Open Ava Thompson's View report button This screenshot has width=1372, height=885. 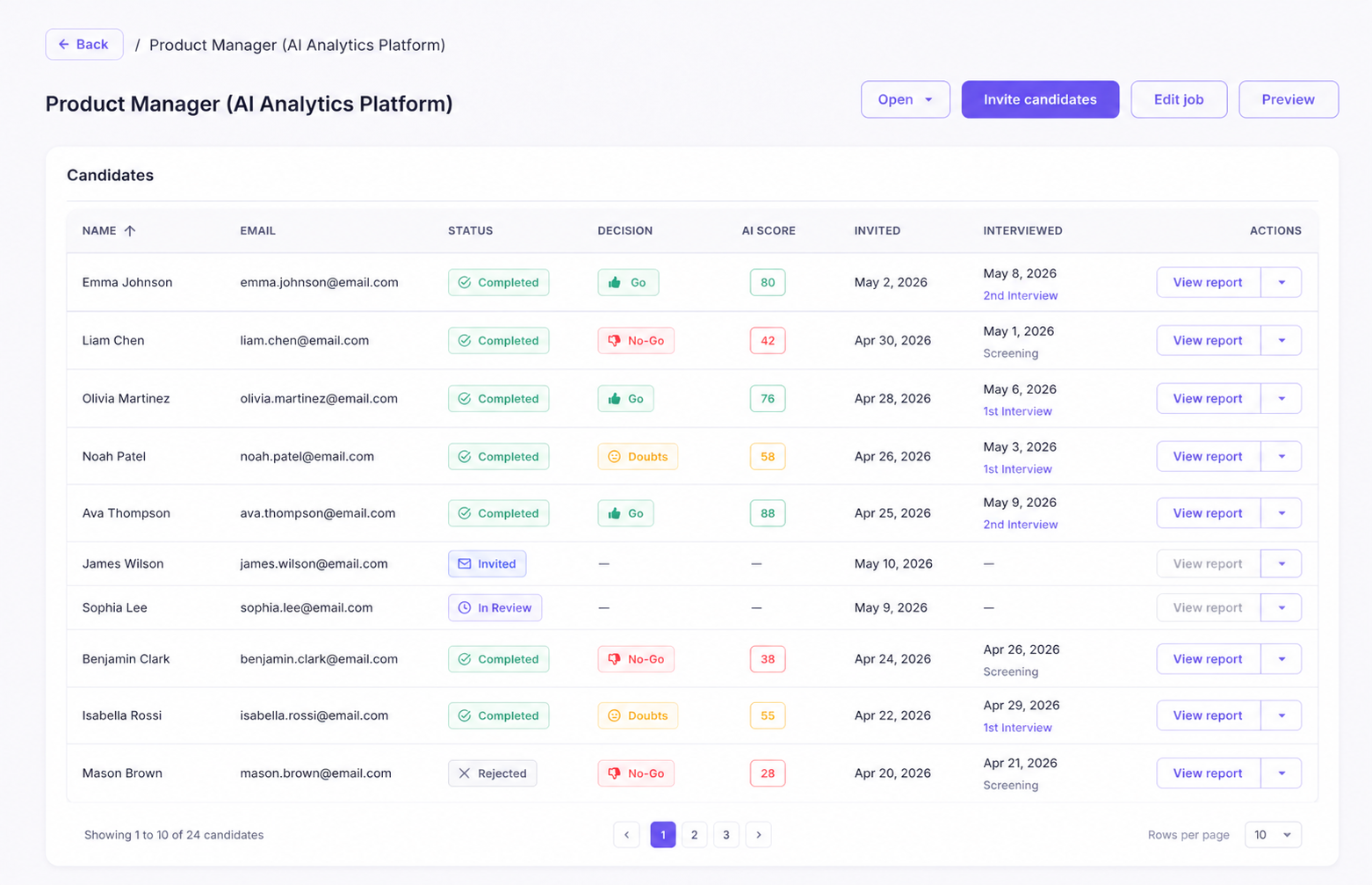click(x=1208, y=513)
